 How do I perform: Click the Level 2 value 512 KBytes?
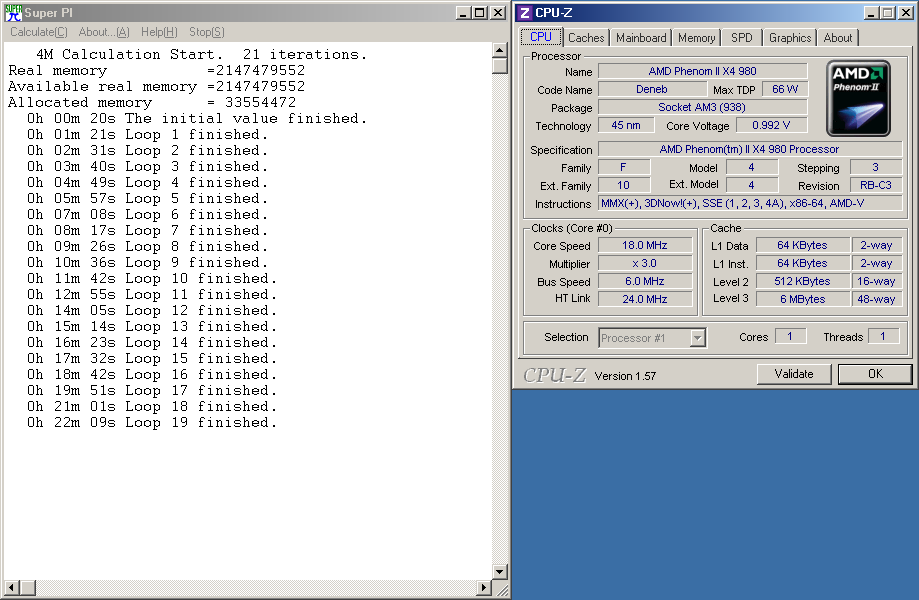[802, 281]
